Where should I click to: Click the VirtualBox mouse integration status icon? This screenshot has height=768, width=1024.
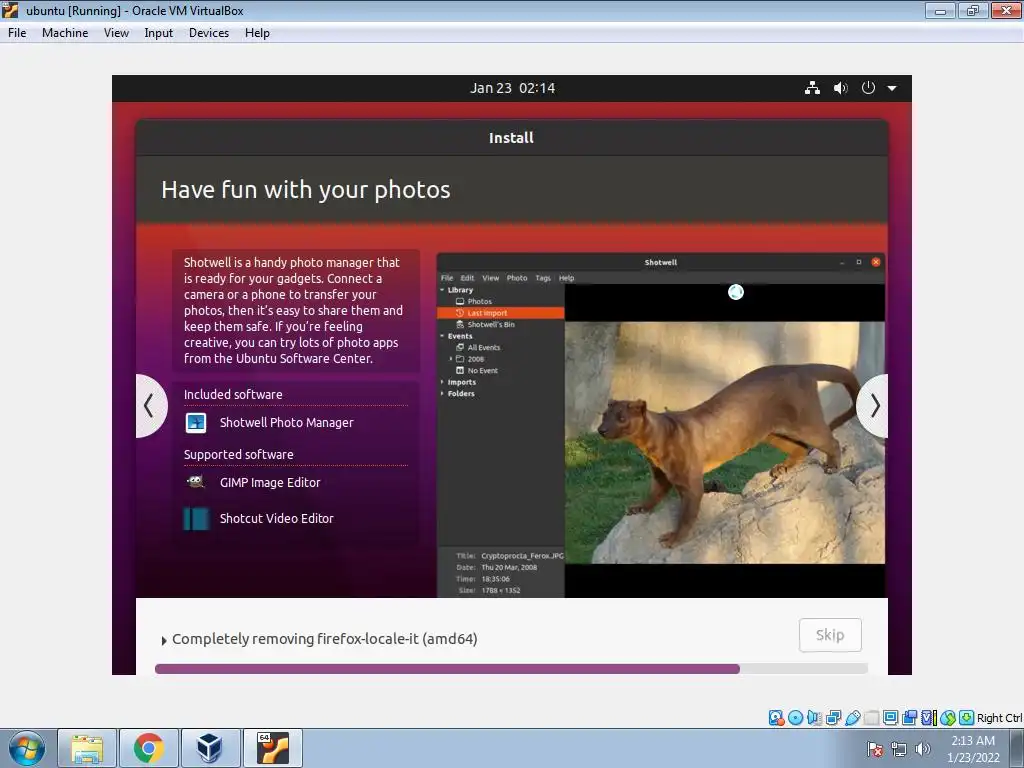pyautogui.click(x=948, y=718)
